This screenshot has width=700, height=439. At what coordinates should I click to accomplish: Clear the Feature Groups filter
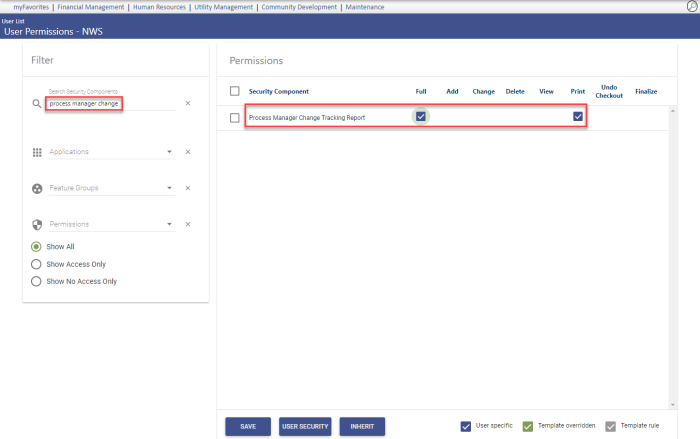tap(188, 188)
